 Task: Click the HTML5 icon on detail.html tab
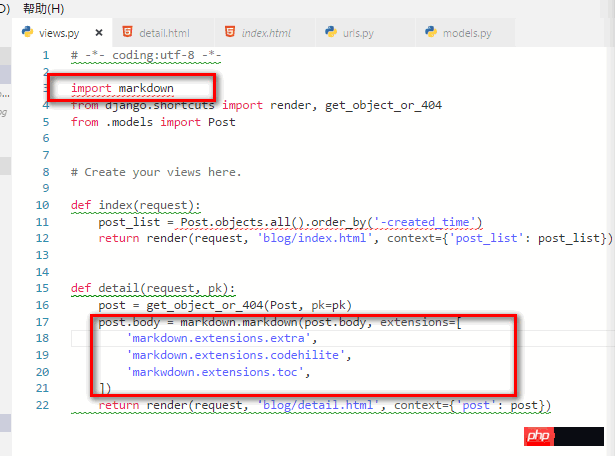coord(127,32)
